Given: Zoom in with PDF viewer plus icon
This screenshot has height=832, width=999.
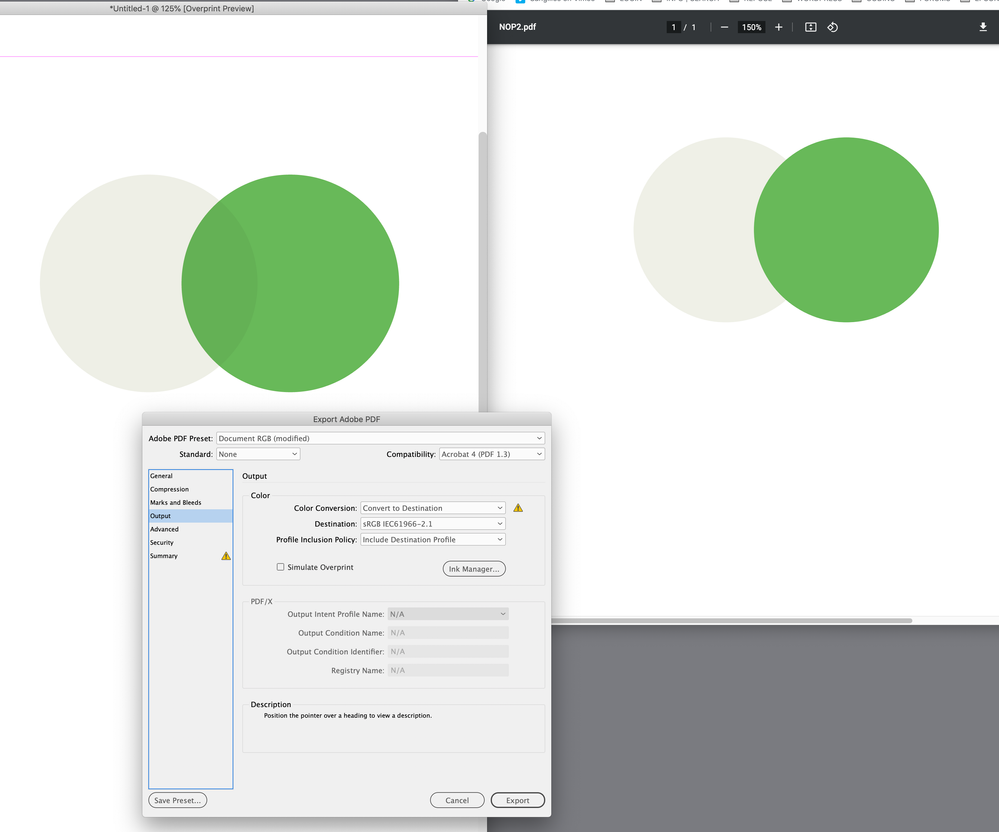Looking at the screenshot, I should (x=779, y=27).
